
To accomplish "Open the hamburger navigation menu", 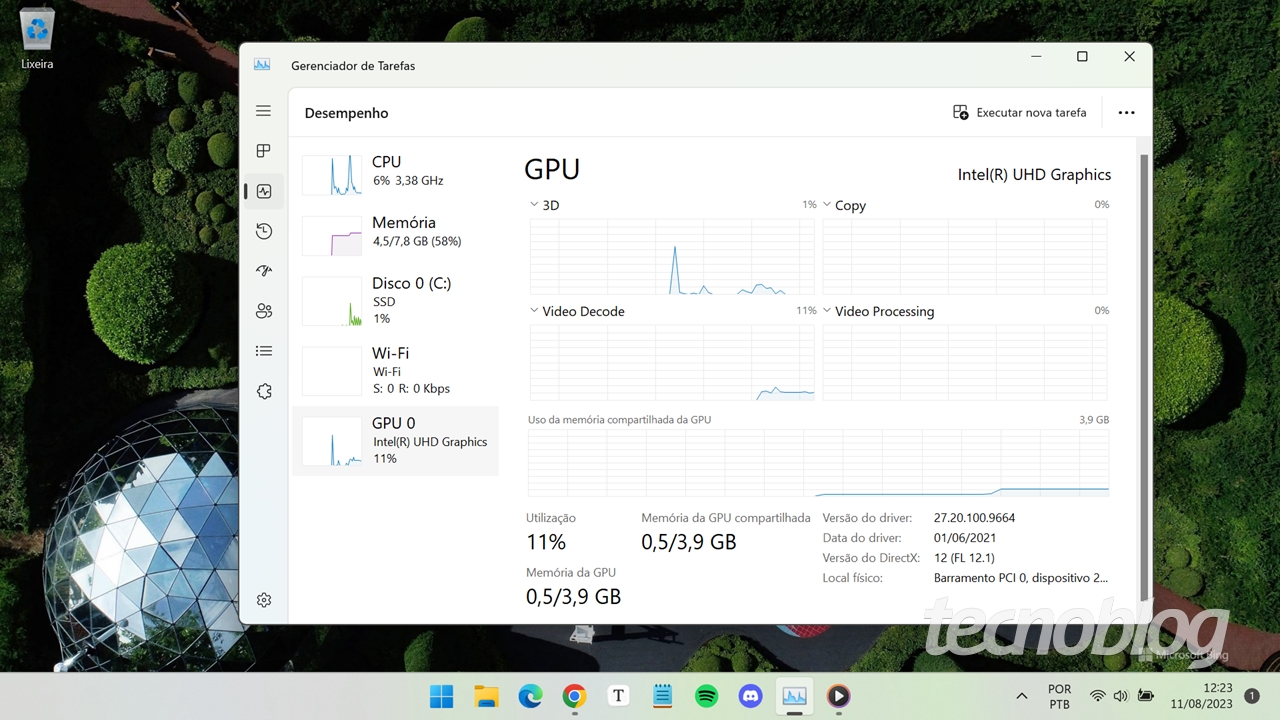I will coord(263,111).
